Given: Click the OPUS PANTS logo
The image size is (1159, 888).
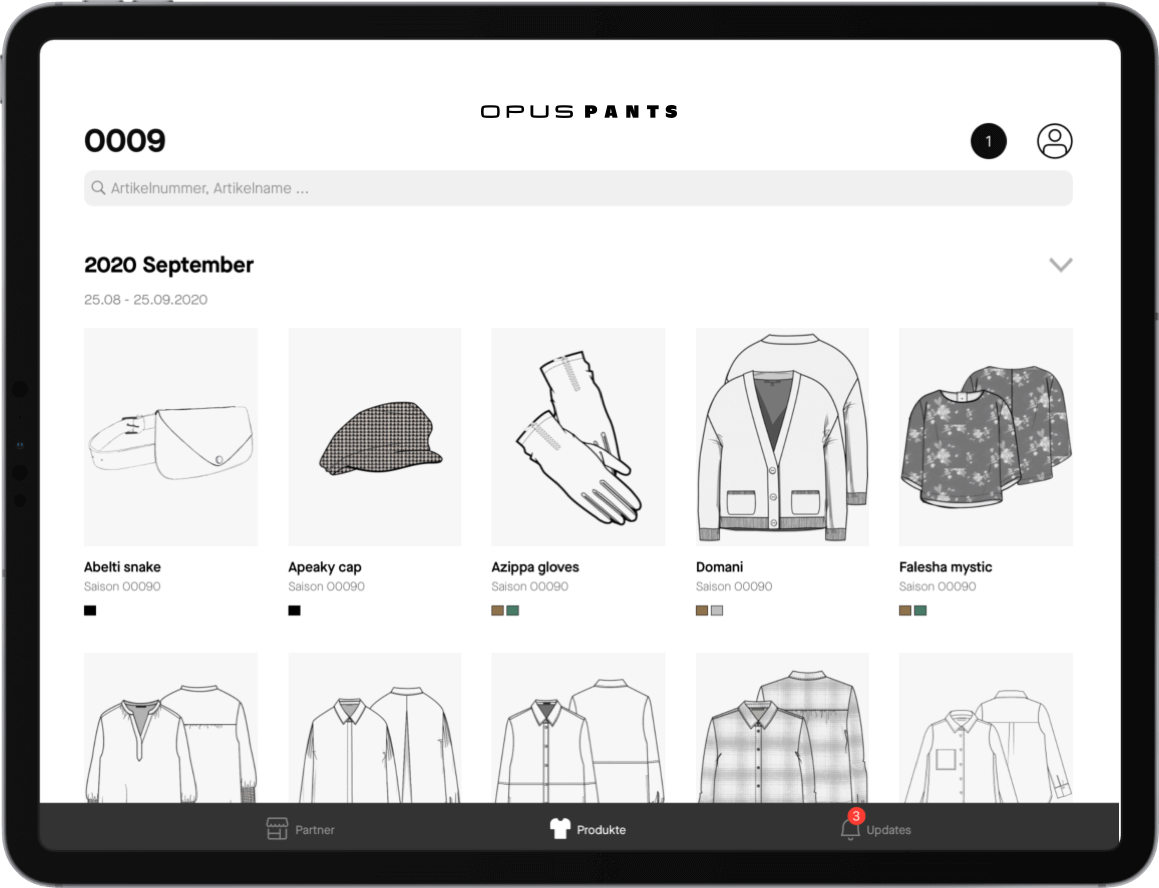Looking at the screenshot, I should click(579, 111).
